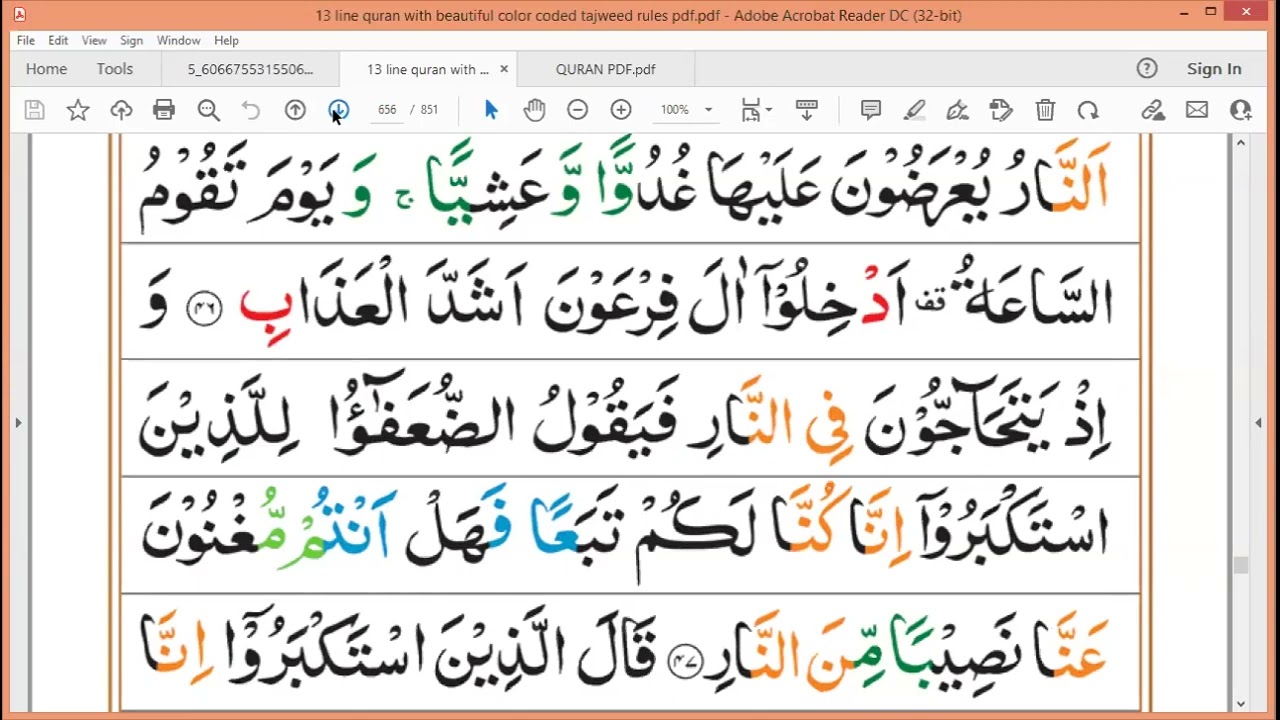
Task: Switch to the Tools tab
Action: 115,69
